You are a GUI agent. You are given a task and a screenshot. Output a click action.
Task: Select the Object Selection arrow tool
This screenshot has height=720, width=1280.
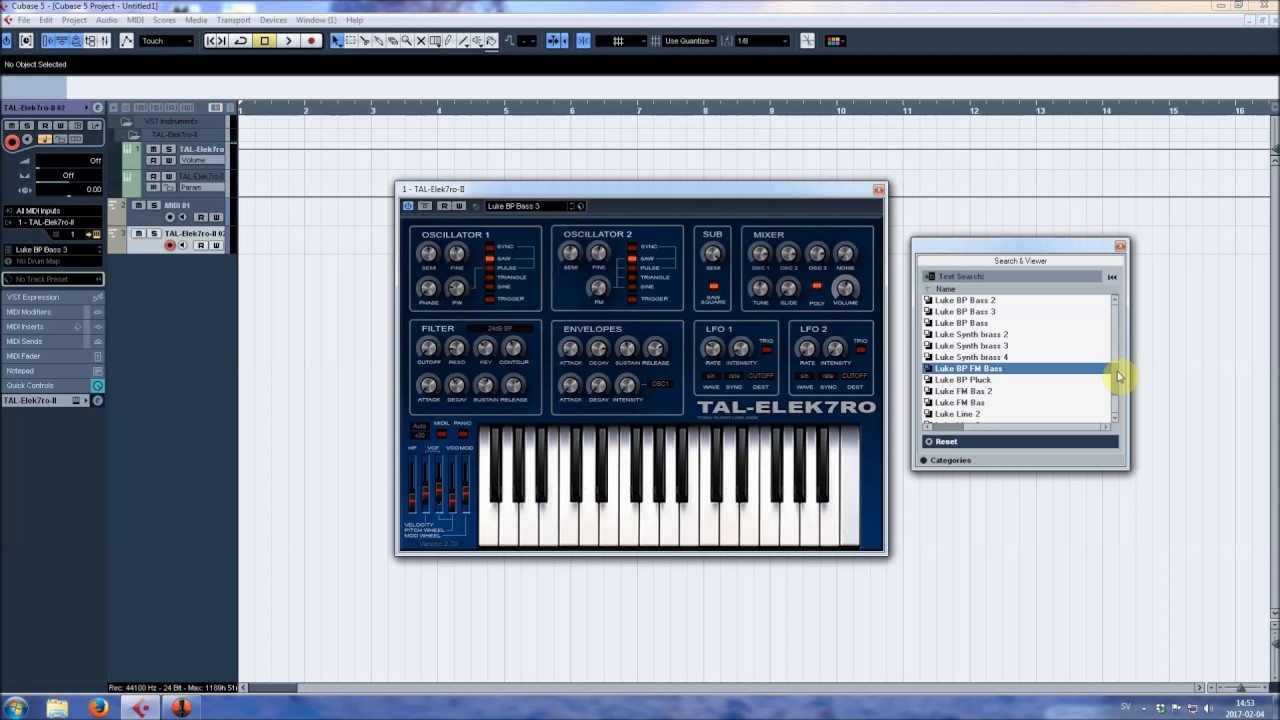(x=336, y=41)
